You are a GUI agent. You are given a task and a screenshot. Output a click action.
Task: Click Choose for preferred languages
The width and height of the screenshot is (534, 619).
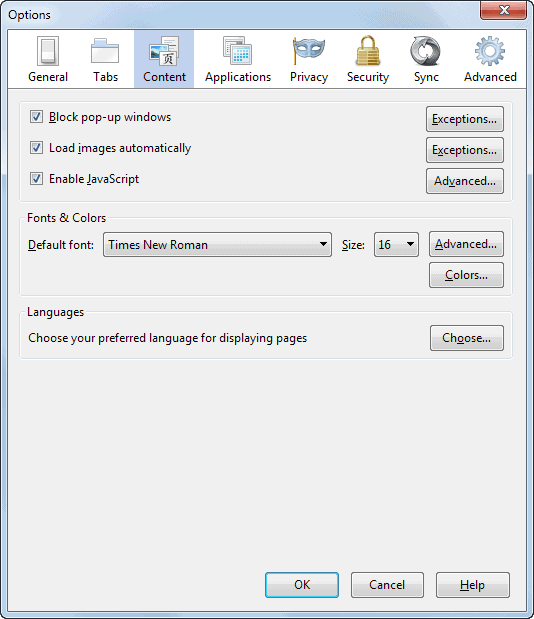(x=467, y=338)
